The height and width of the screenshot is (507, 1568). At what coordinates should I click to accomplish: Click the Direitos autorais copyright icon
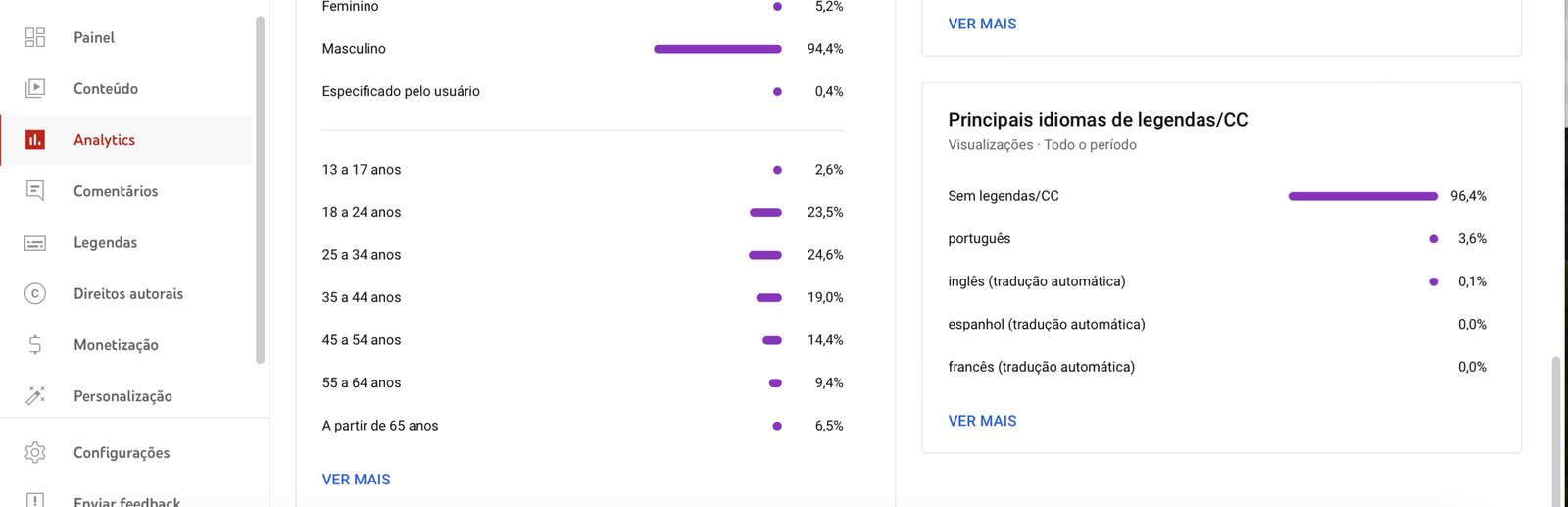pyautogui.click(x=35, y=293)
